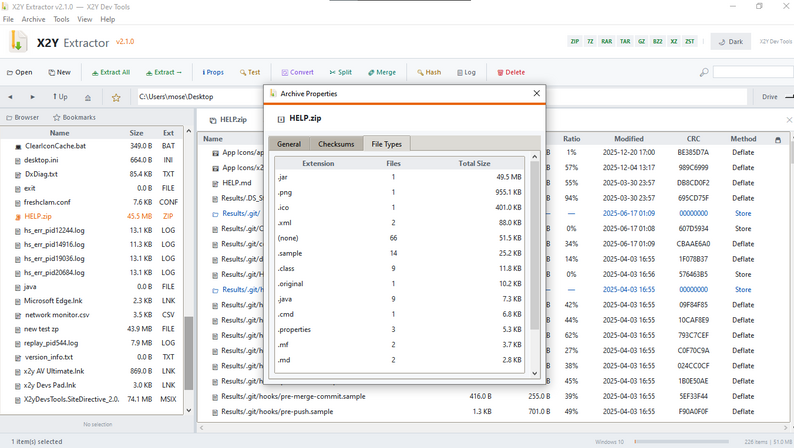Click the Merge toolbar button
The width and height of the screenshot is (794, 448).
click(382, 72)
